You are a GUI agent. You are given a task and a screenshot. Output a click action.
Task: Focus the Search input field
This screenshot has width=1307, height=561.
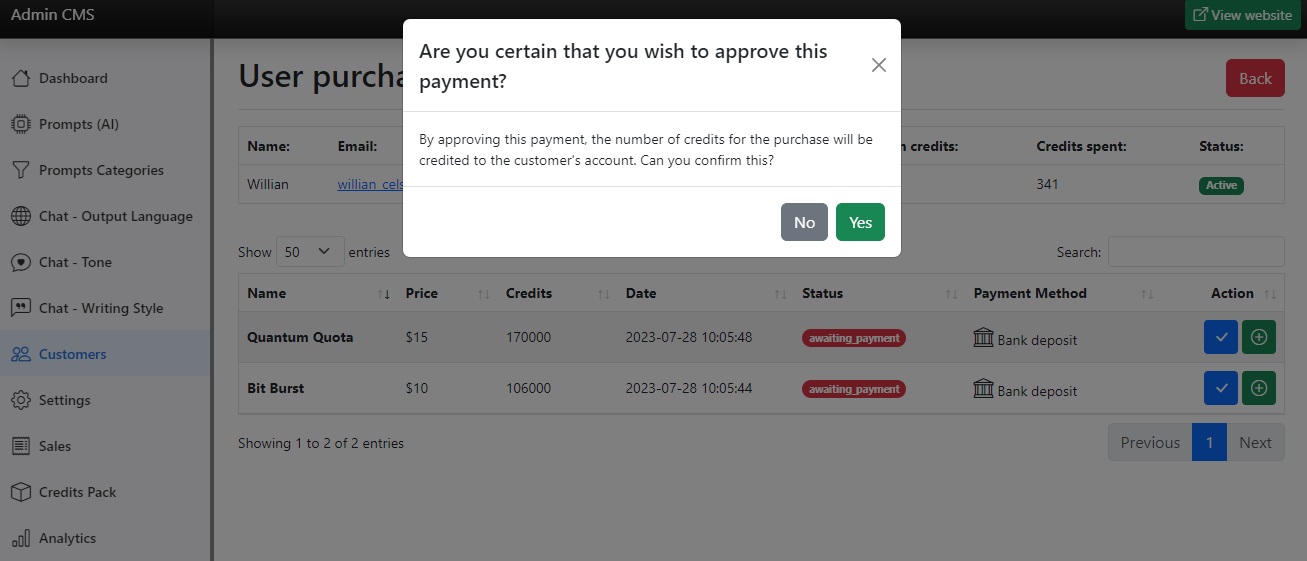coord(1195,252)
